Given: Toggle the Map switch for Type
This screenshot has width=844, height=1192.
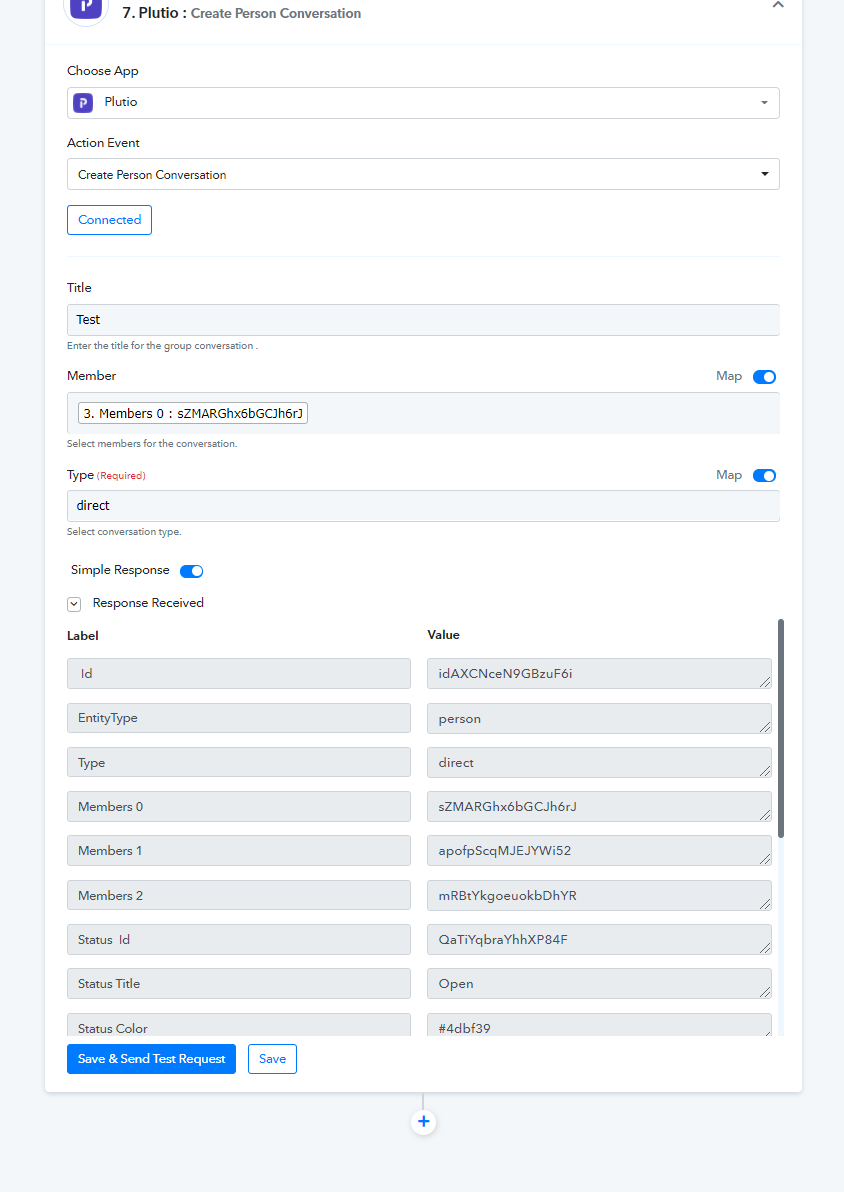Looking at the screenshot, I should (x=764, y=476).
